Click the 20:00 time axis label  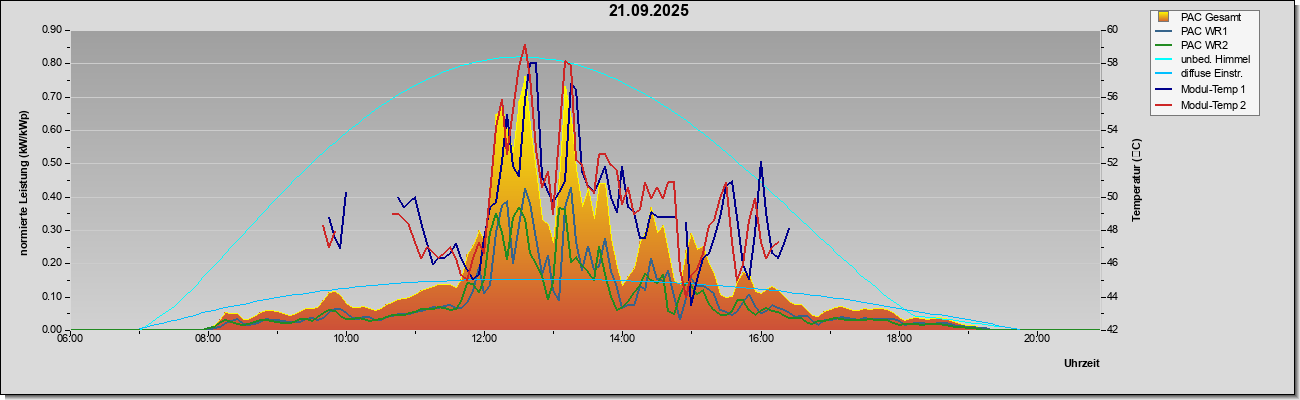1036,339
